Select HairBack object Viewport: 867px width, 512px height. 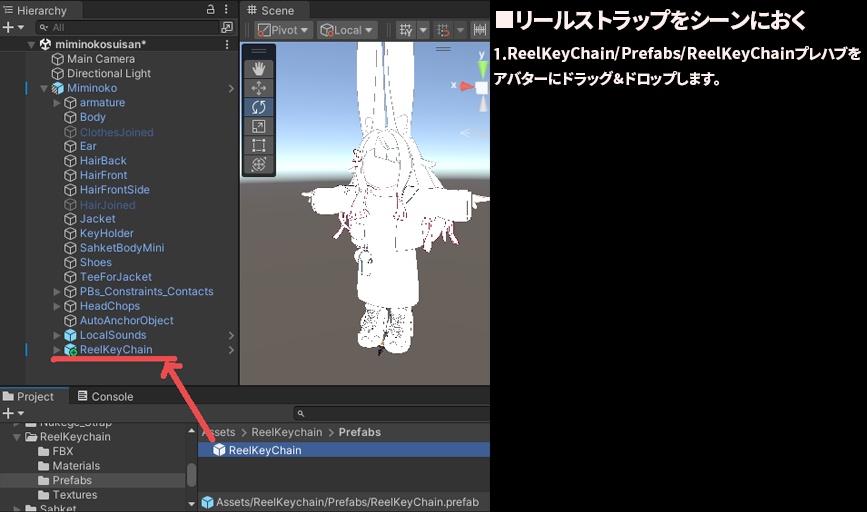[103, 160]
